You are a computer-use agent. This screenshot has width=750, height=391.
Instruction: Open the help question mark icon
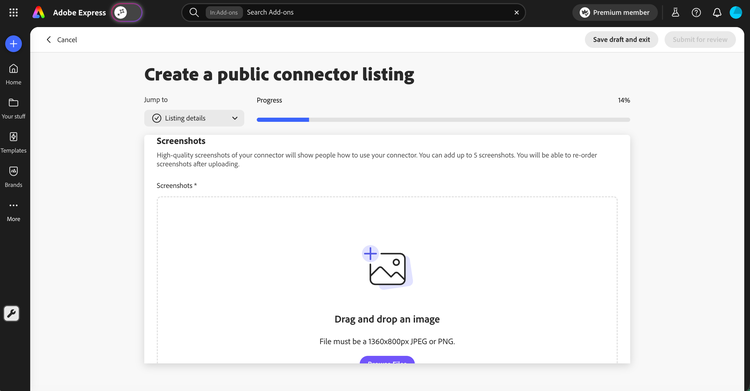pyautogui.click(x=696, y=12)
